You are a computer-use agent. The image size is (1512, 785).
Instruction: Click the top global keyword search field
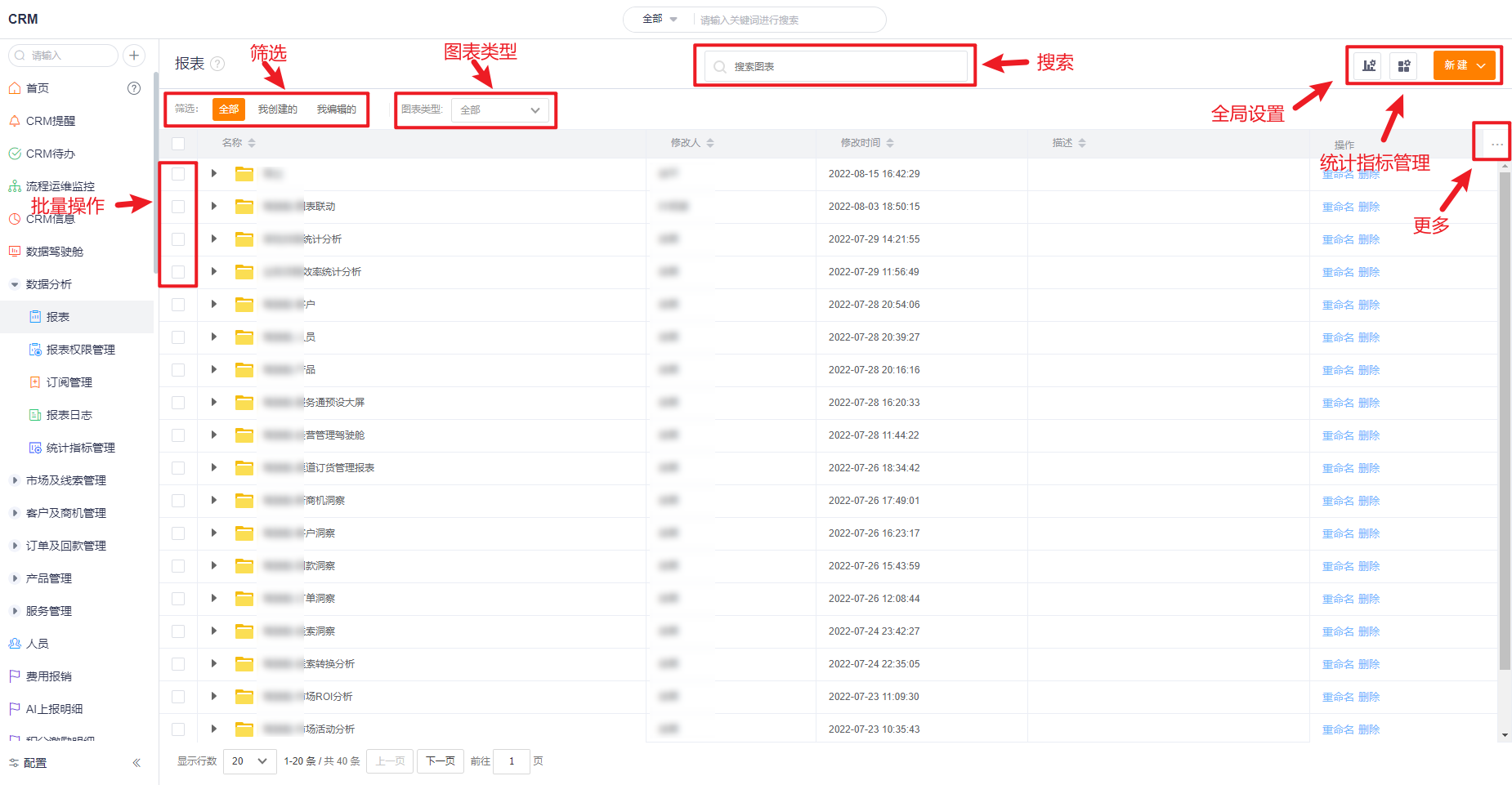pos(789,20)
